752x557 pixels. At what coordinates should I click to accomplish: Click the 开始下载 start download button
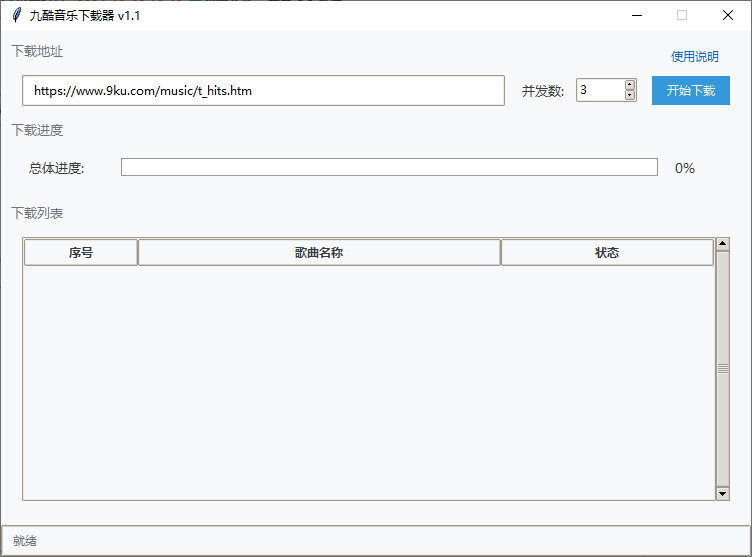pos(691,90)
